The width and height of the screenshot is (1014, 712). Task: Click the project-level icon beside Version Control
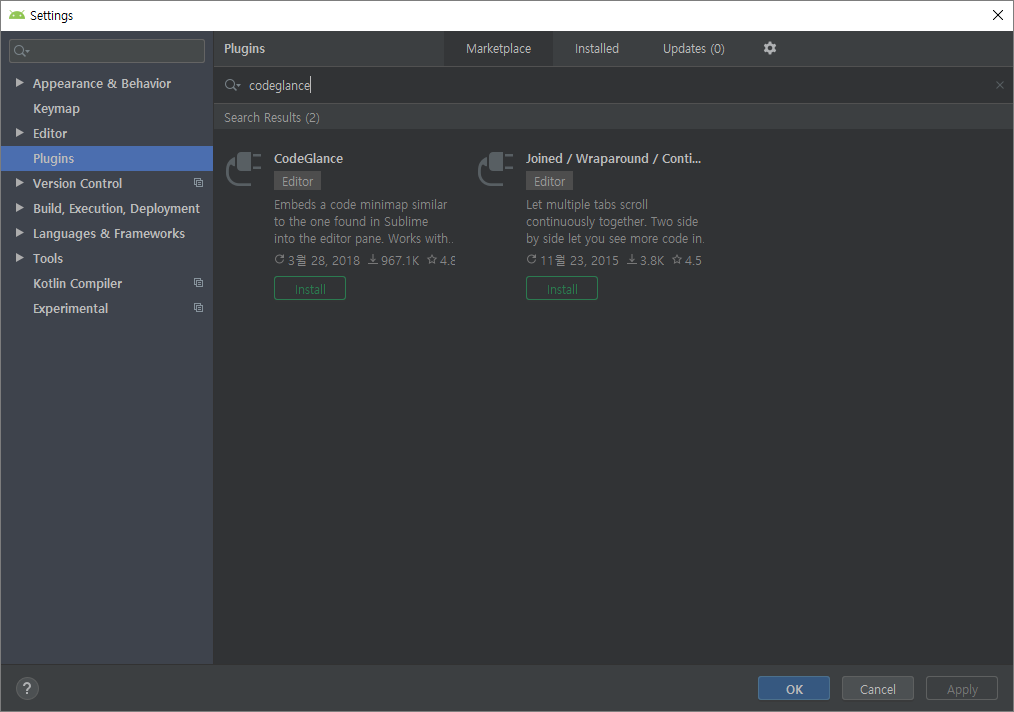[x=199, y=183]
